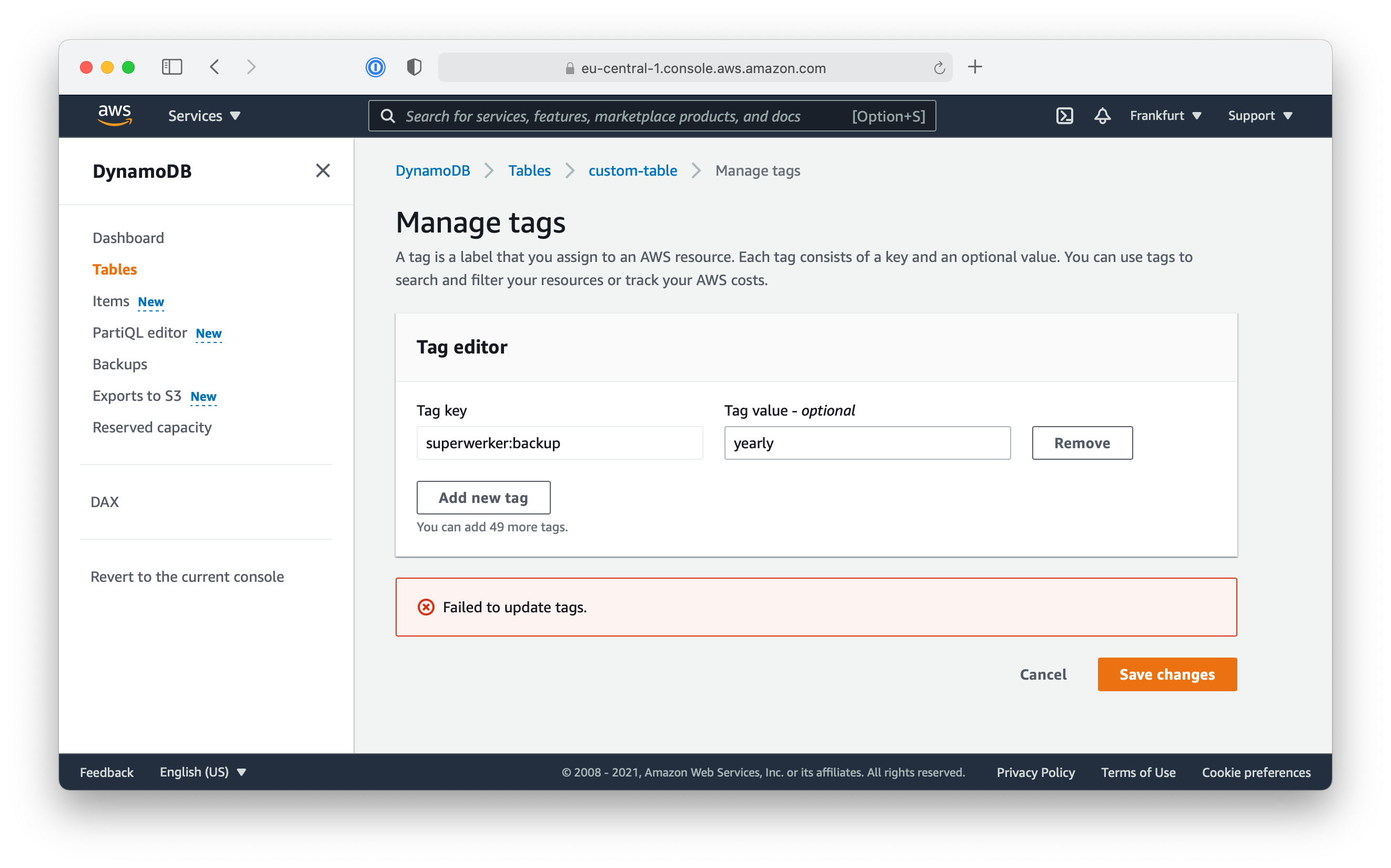Screen dimensions: 1391x868
Task: Toggle the Safari sidebar icon
Action: tap(172, 67)
